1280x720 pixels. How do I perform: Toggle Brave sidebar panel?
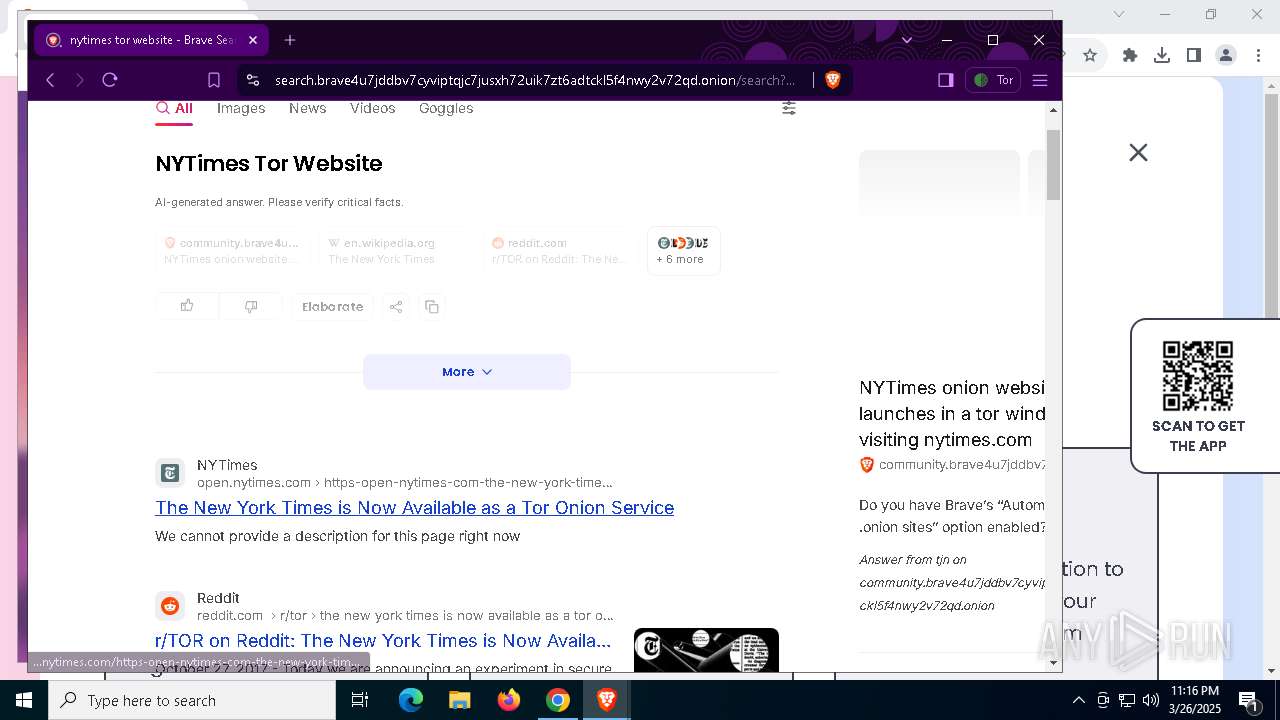(945, 80)
